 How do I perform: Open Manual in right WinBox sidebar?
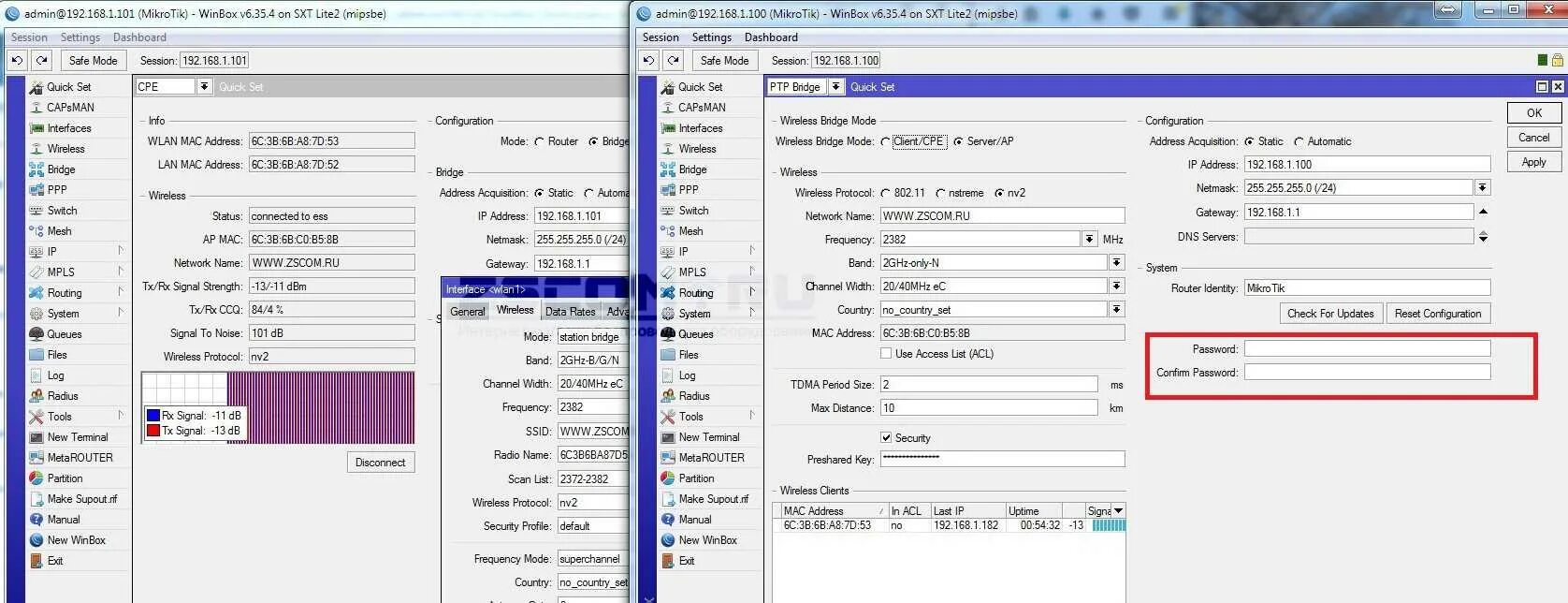[x=695, y=520]
